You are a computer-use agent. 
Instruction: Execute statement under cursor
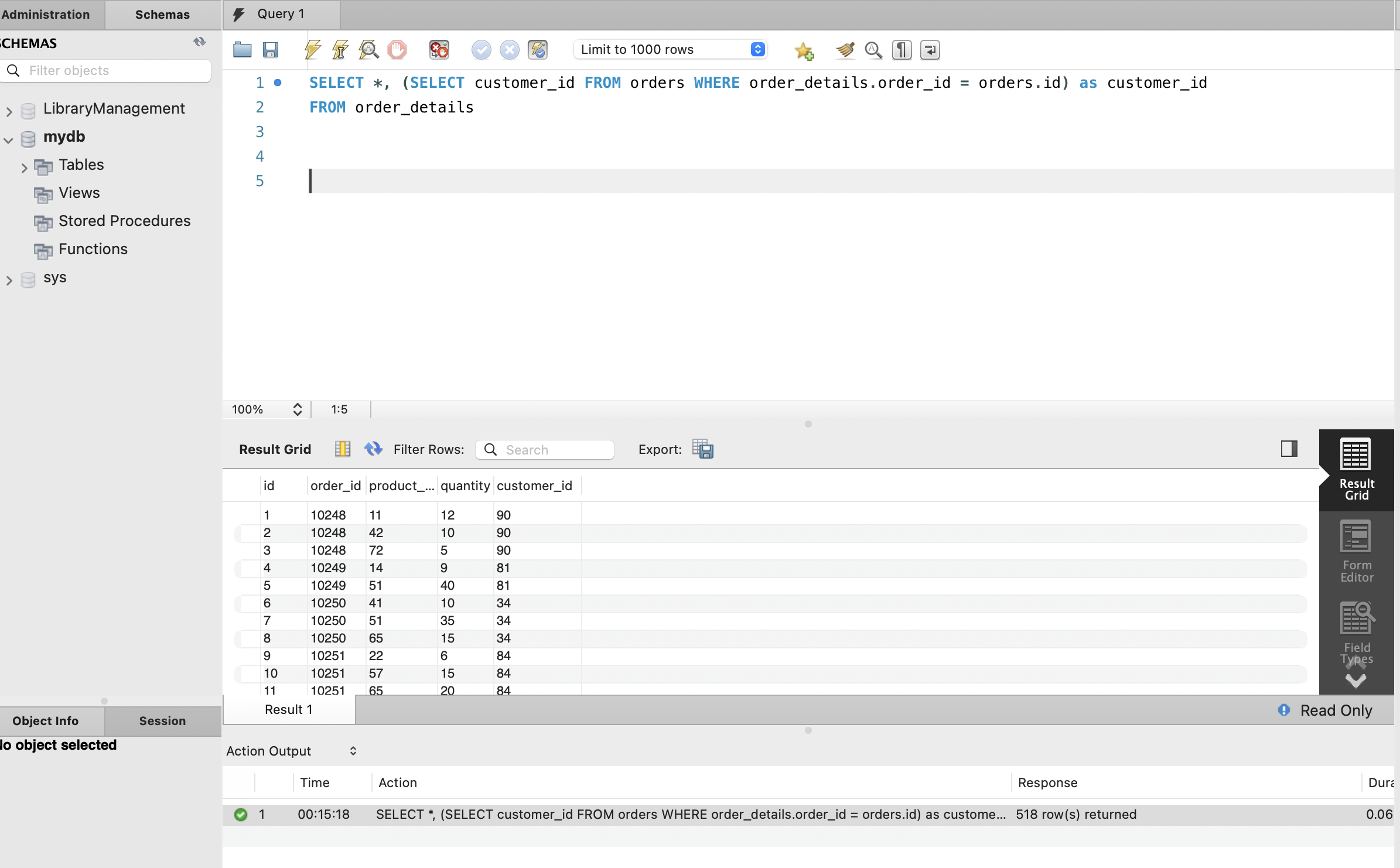[x=340, y=50]
